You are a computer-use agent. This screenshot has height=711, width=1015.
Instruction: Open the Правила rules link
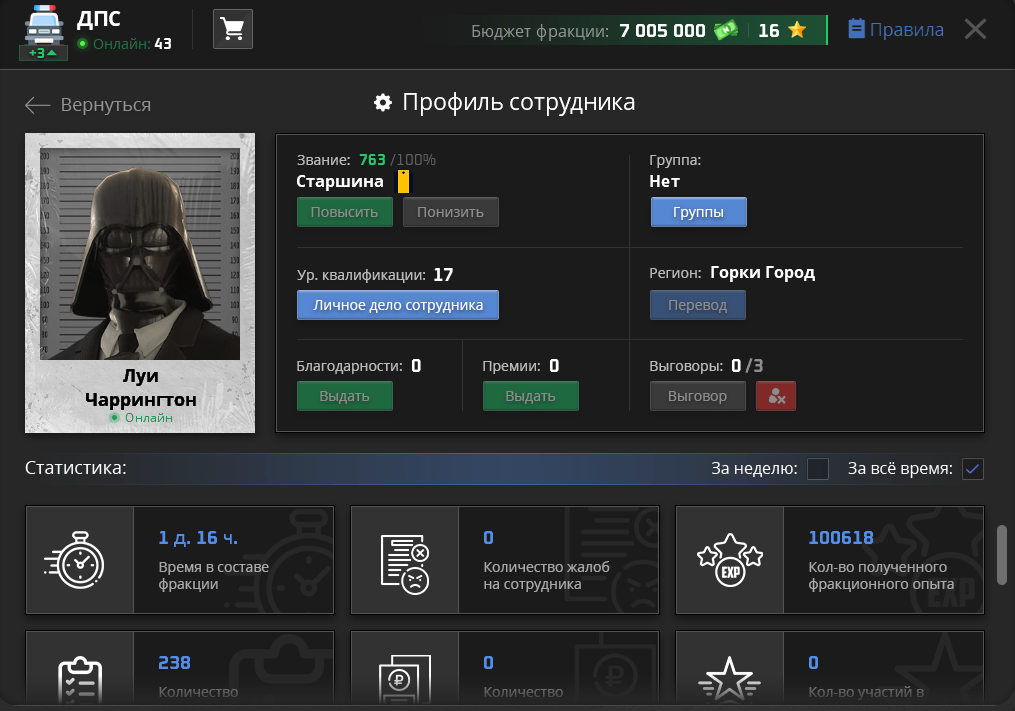pyautogui.click(x=895, y=30)
